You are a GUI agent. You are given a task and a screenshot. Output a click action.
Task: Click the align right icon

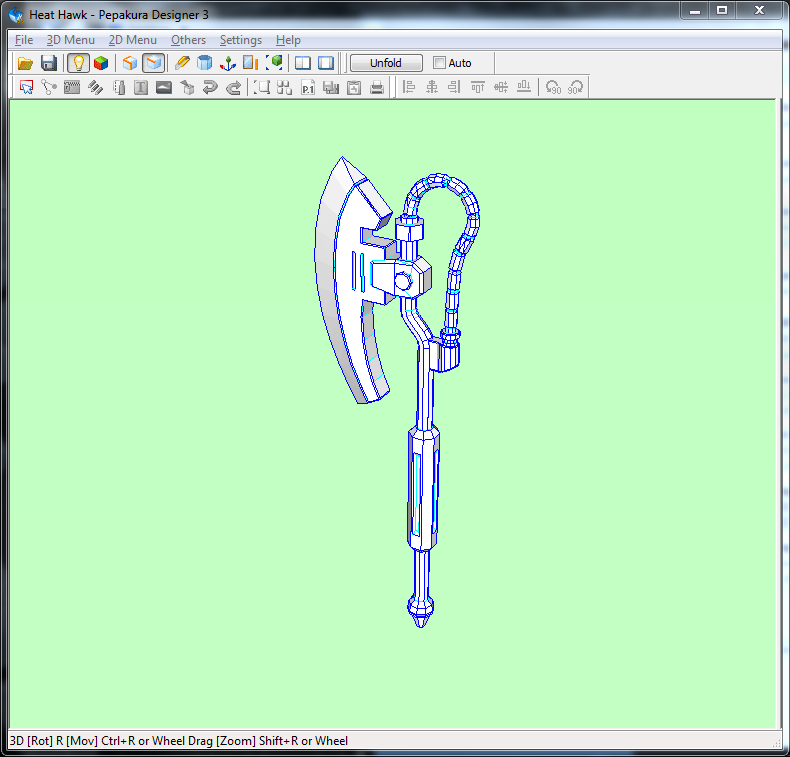454,87
